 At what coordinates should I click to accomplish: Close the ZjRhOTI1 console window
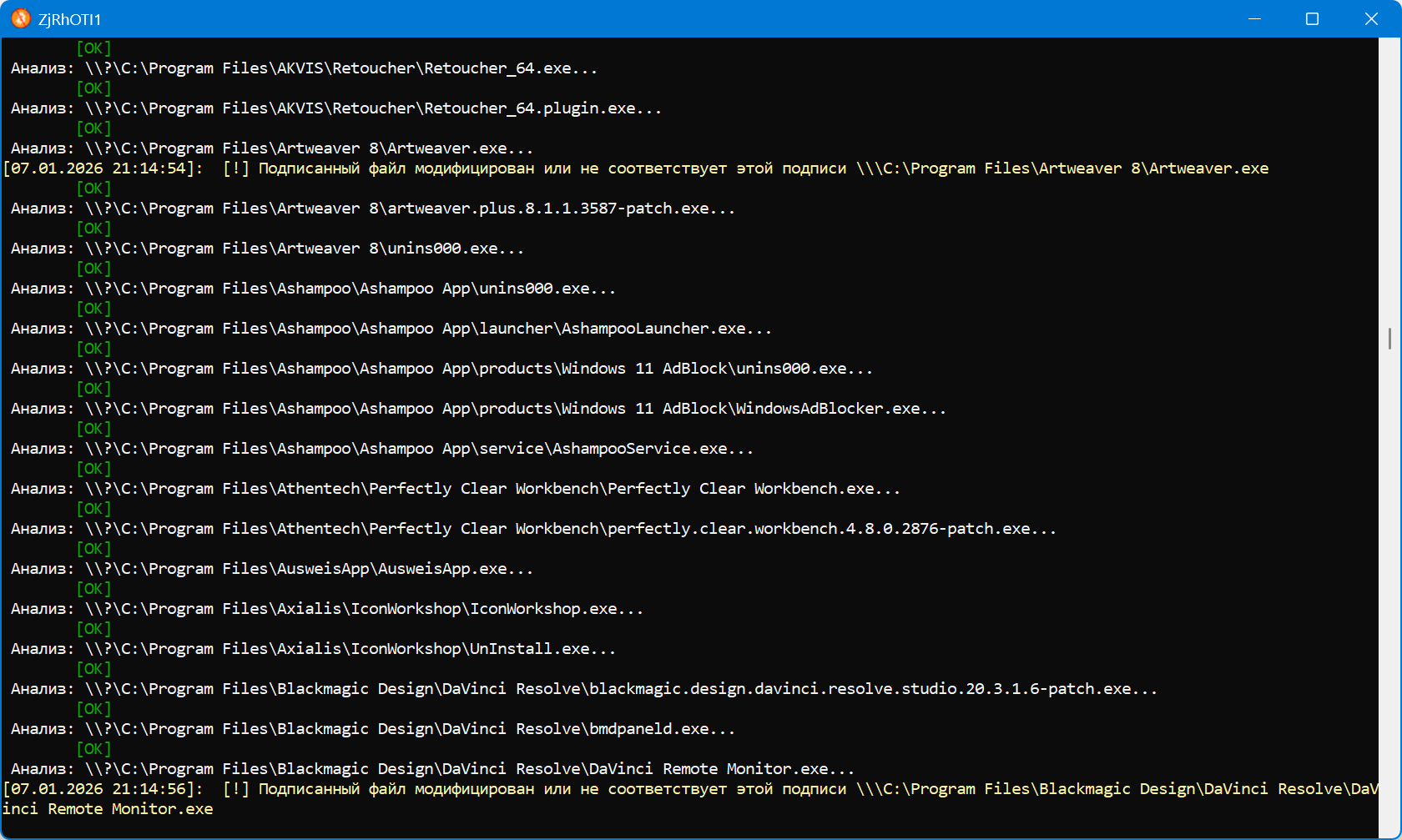coord(1371,18)
